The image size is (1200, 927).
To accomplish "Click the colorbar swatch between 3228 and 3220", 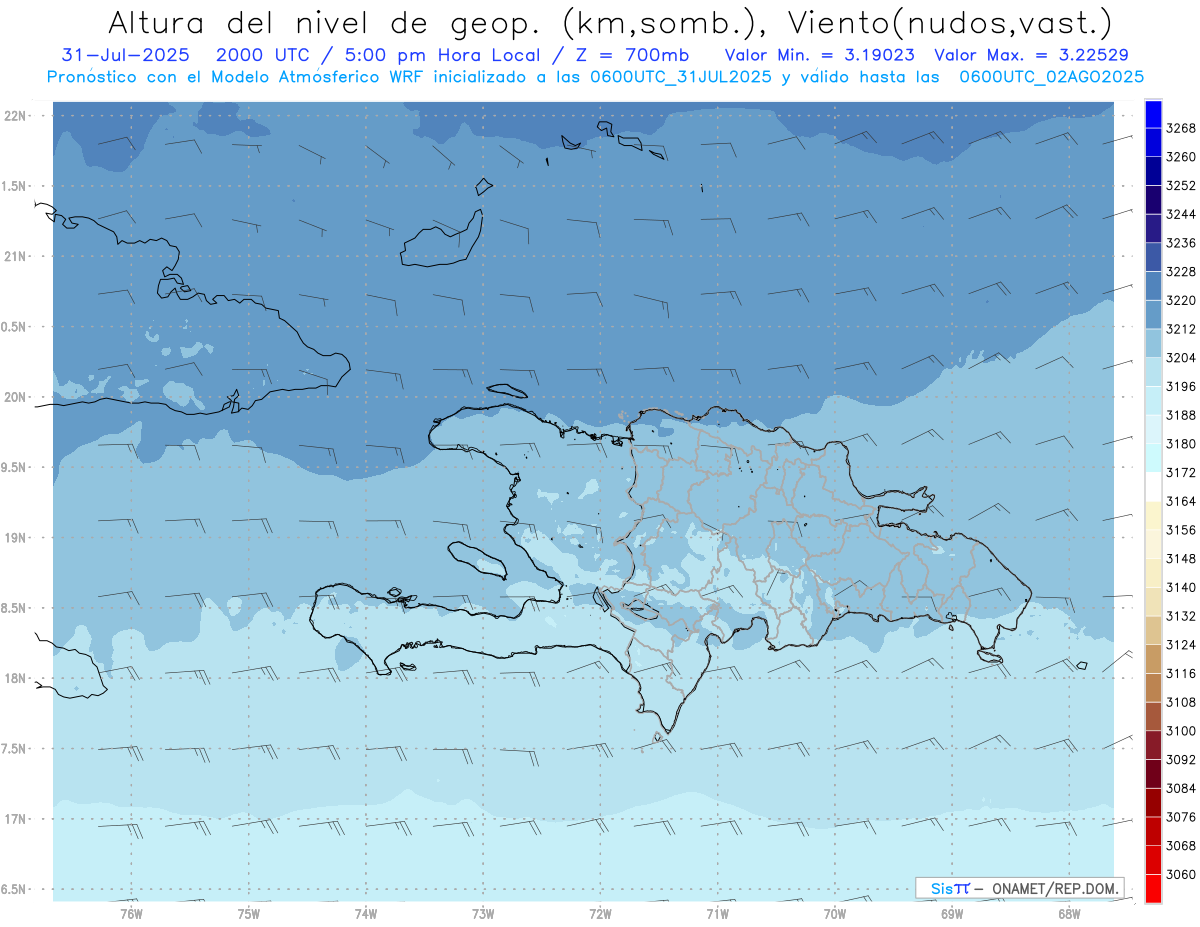I will coord(1153,286).
